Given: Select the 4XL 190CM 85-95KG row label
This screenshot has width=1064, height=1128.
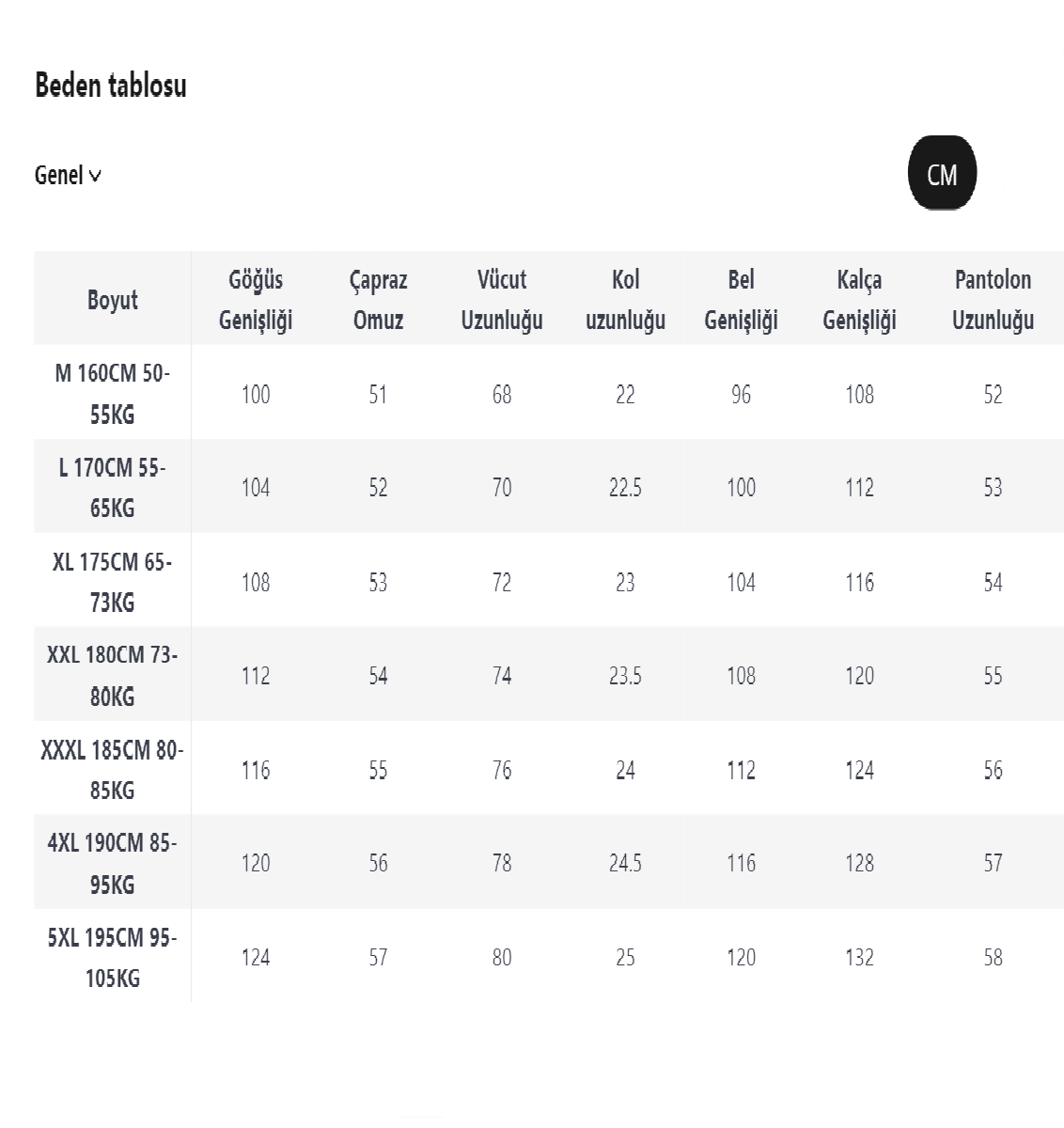Looking at the screenshot, I should (112, 864).
